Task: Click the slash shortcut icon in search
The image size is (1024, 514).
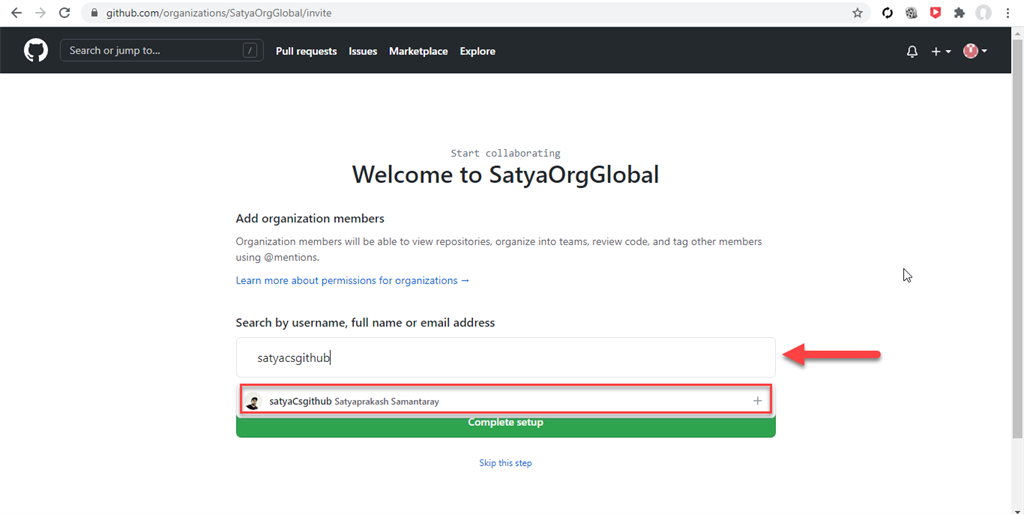Action: pyautogui.click(x=249, y=50)
